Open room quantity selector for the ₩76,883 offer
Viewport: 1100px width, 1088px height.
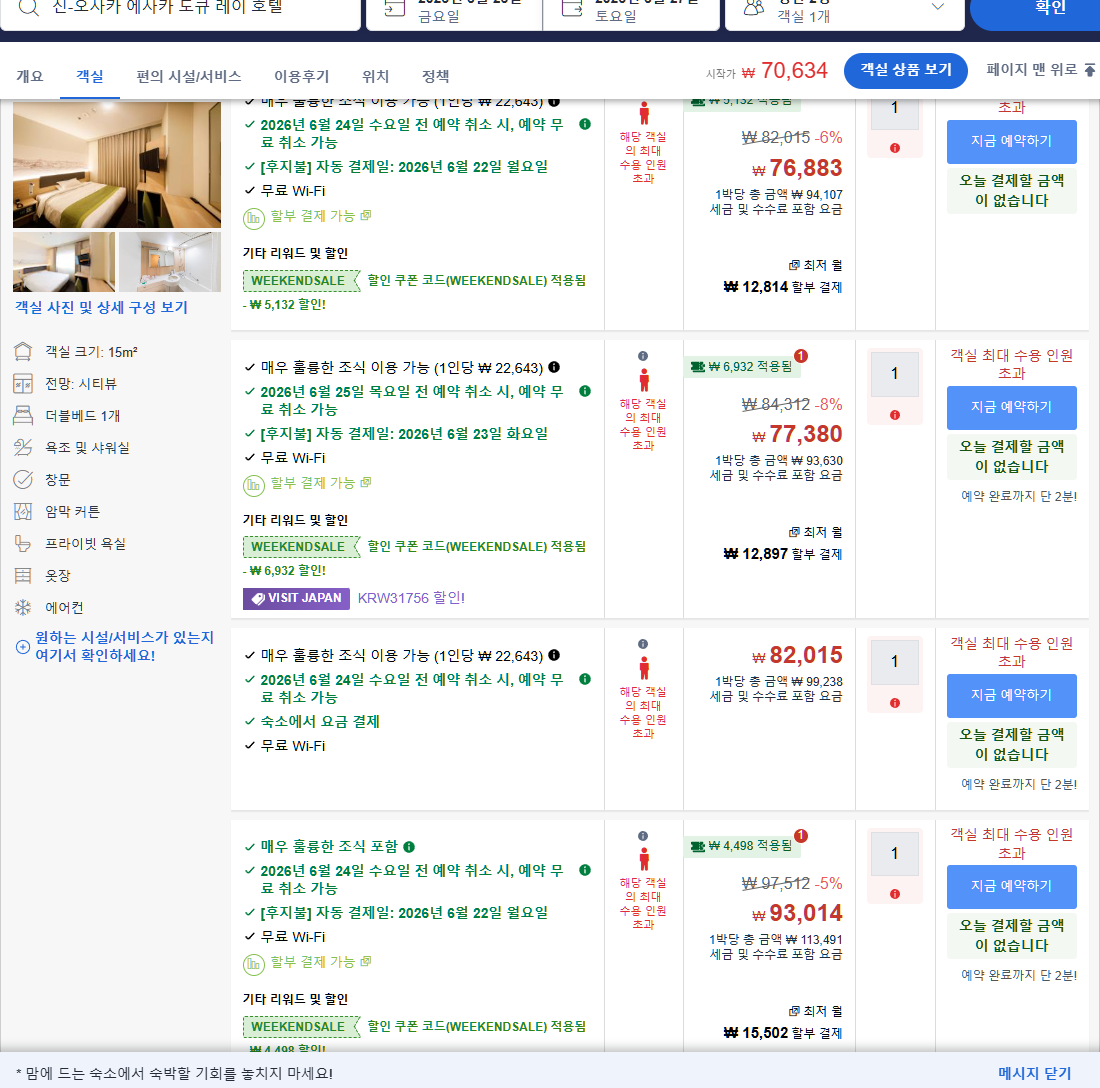pos(894,114)
